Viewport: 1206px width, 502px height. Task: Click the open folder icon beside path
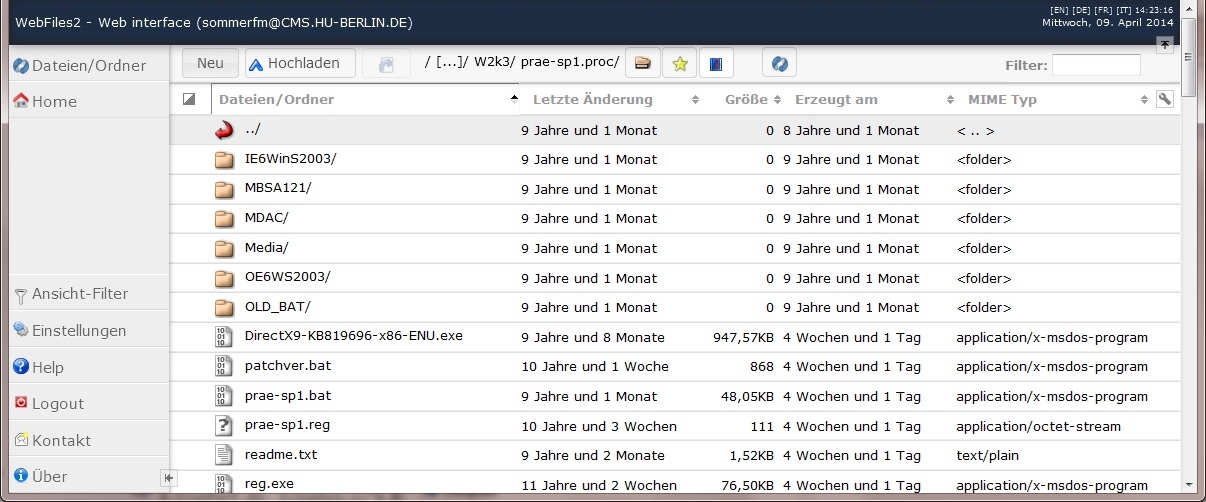pyautogui.click(x=643, y=64)
